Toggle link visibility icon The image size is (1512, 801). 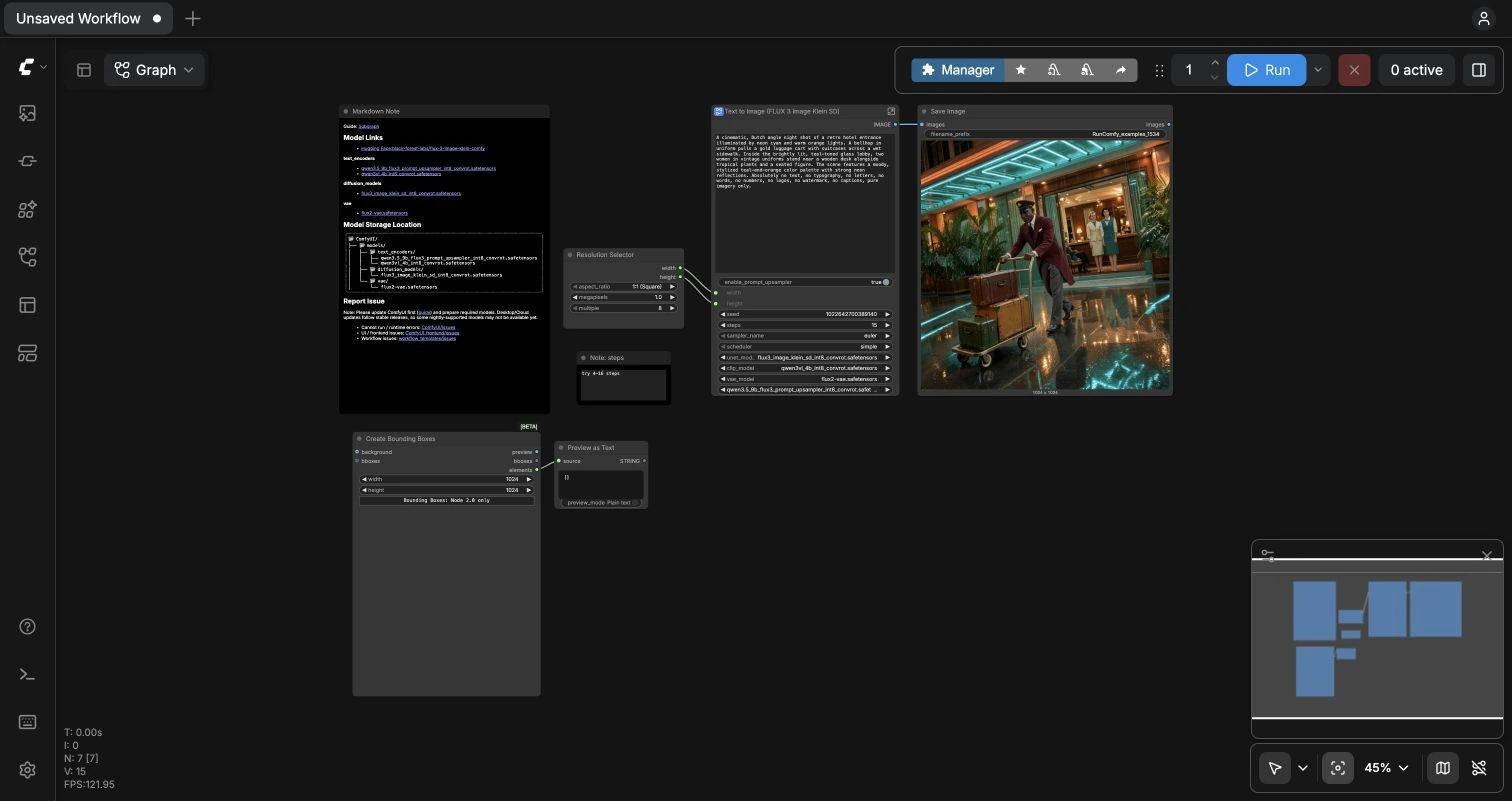point(1479,768)
